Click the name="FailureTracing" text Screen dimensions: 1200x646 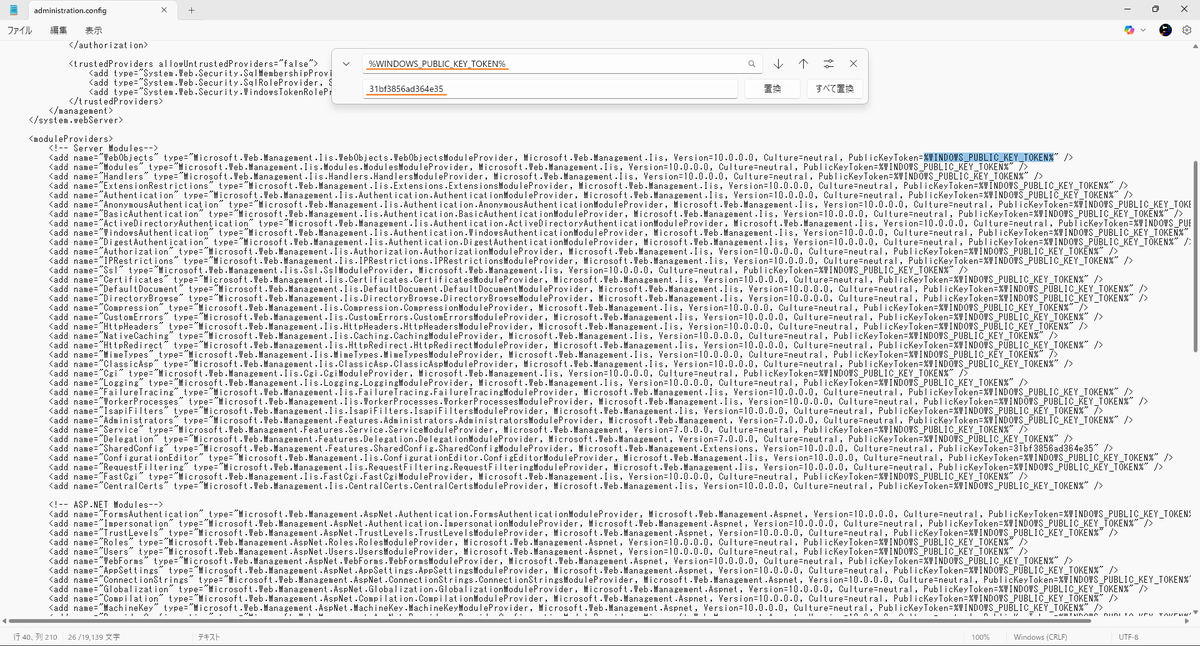click(x=126, y=390)
